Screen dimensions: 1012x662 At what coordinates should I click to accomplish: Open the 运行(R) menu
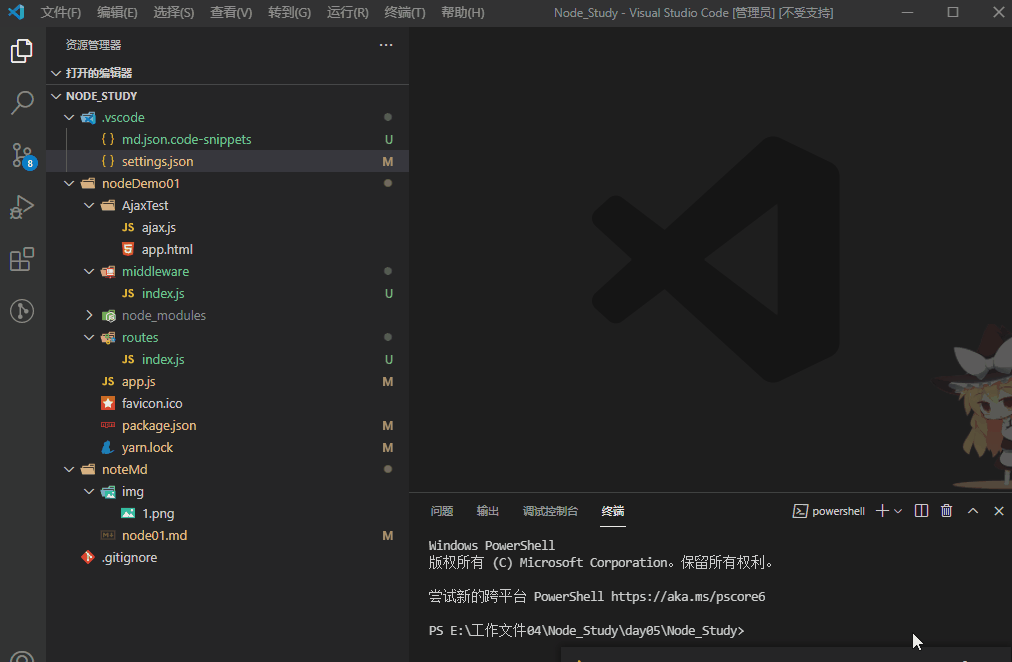click(347, 12)
